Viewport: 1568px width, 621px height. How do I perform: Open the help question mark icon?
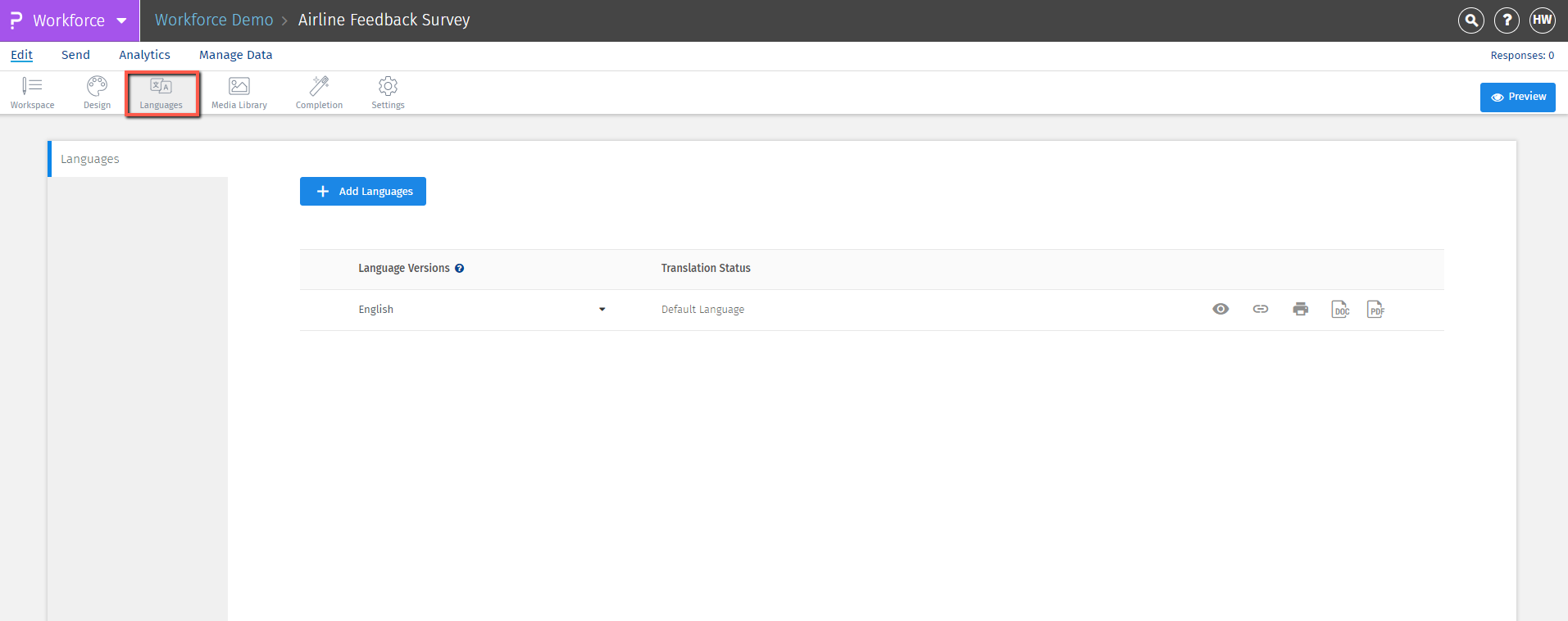[1507, 20]
